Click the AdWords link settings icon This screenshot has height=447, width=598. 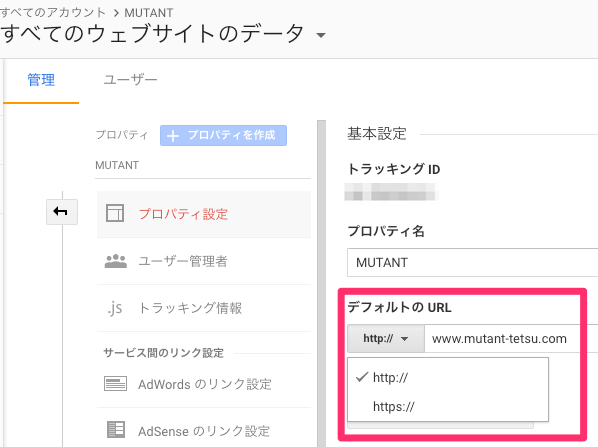115,384
